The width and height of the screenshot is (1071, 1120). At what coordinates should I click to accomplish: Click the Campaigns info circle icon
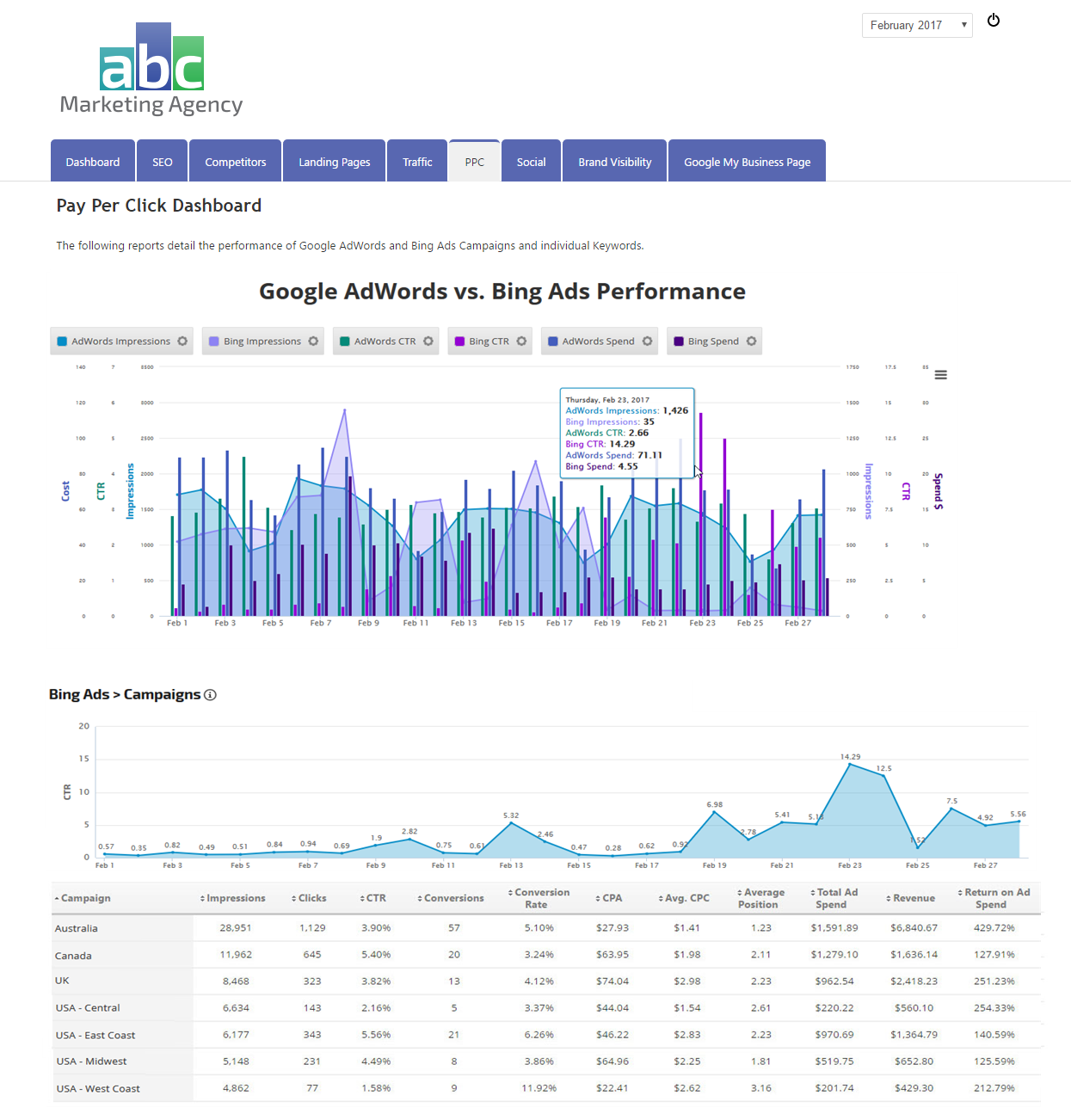pos(211,695)
